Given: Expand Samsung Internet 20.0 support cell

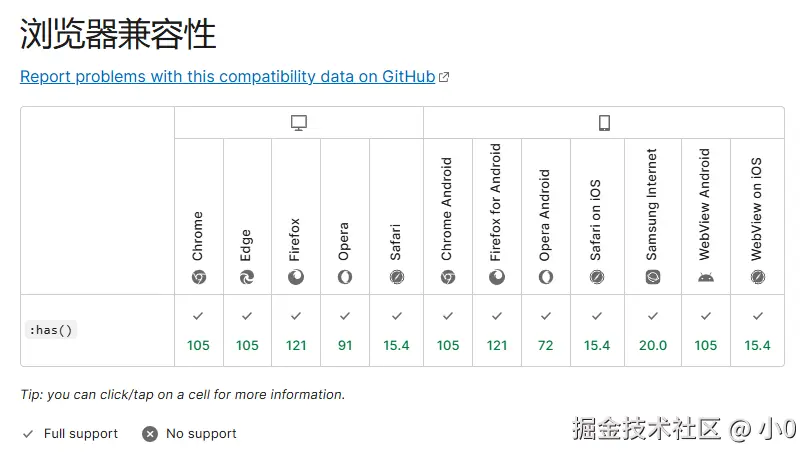Looking at the screenshot, I should (653, 331).
